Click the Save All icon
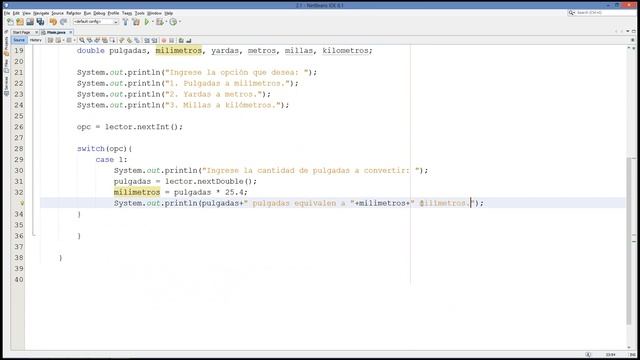This screenshot has width=640, height=360. (40, 22)
